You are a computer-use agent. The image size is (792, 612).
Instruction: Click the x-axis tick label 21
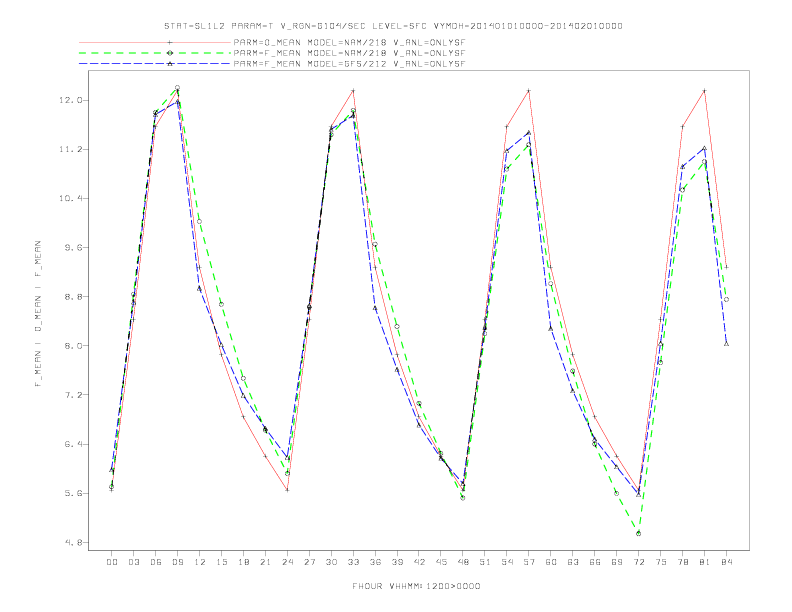click(266, 562)
